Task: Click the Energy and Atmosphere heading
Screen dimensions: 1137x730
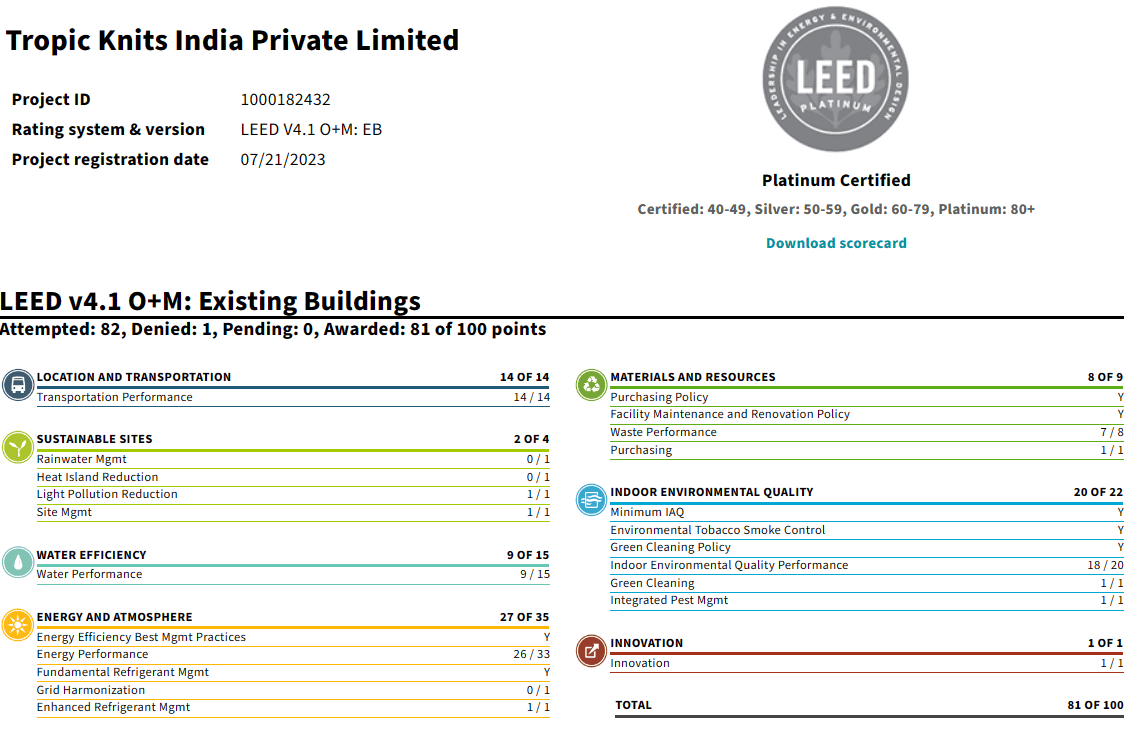Action: click(x=114, y=617)
